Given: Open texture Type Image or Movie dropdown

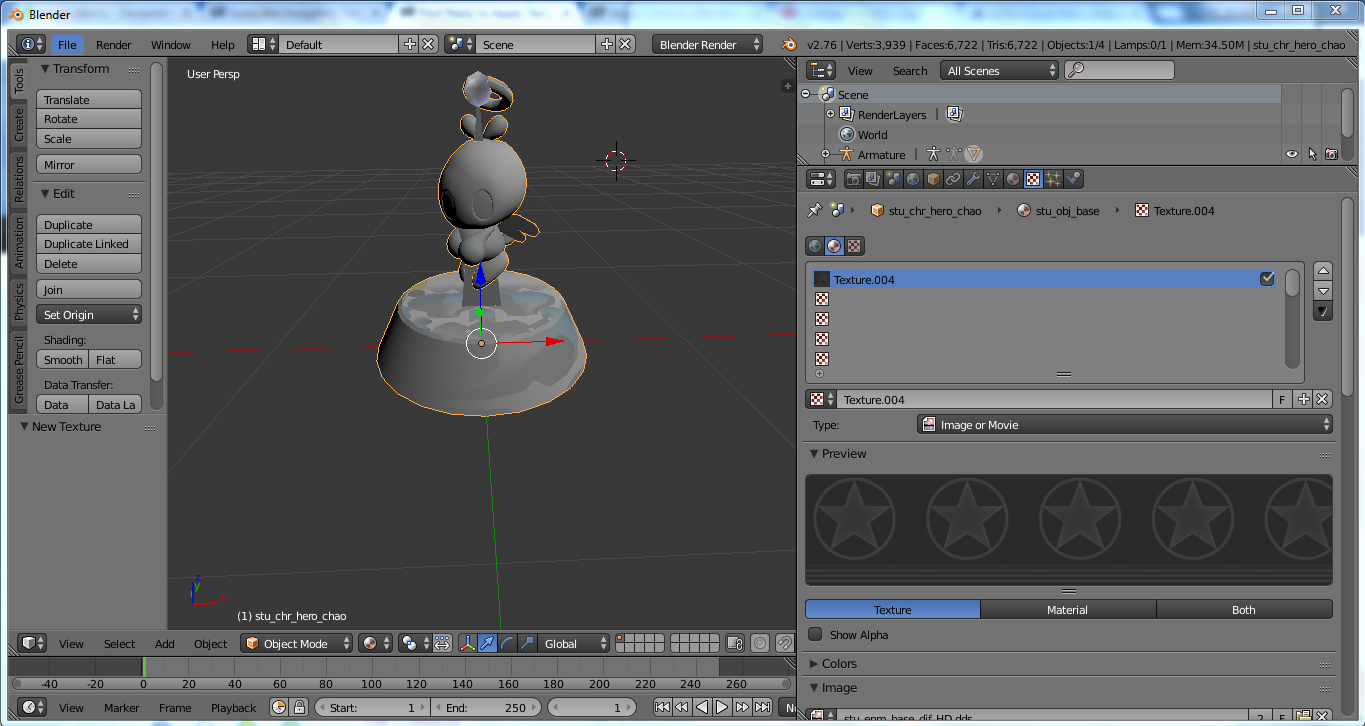Looking at the screenshot, I should (1125, 424).
